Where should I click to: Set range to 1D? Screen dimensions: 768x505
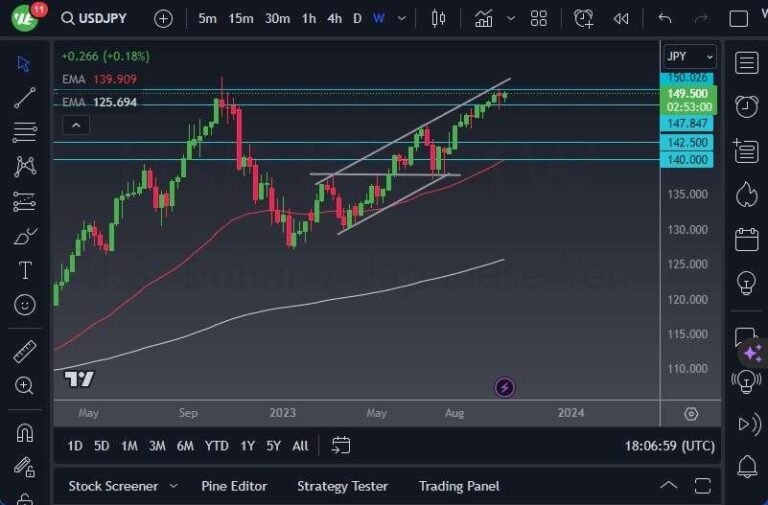click(74, 446)
